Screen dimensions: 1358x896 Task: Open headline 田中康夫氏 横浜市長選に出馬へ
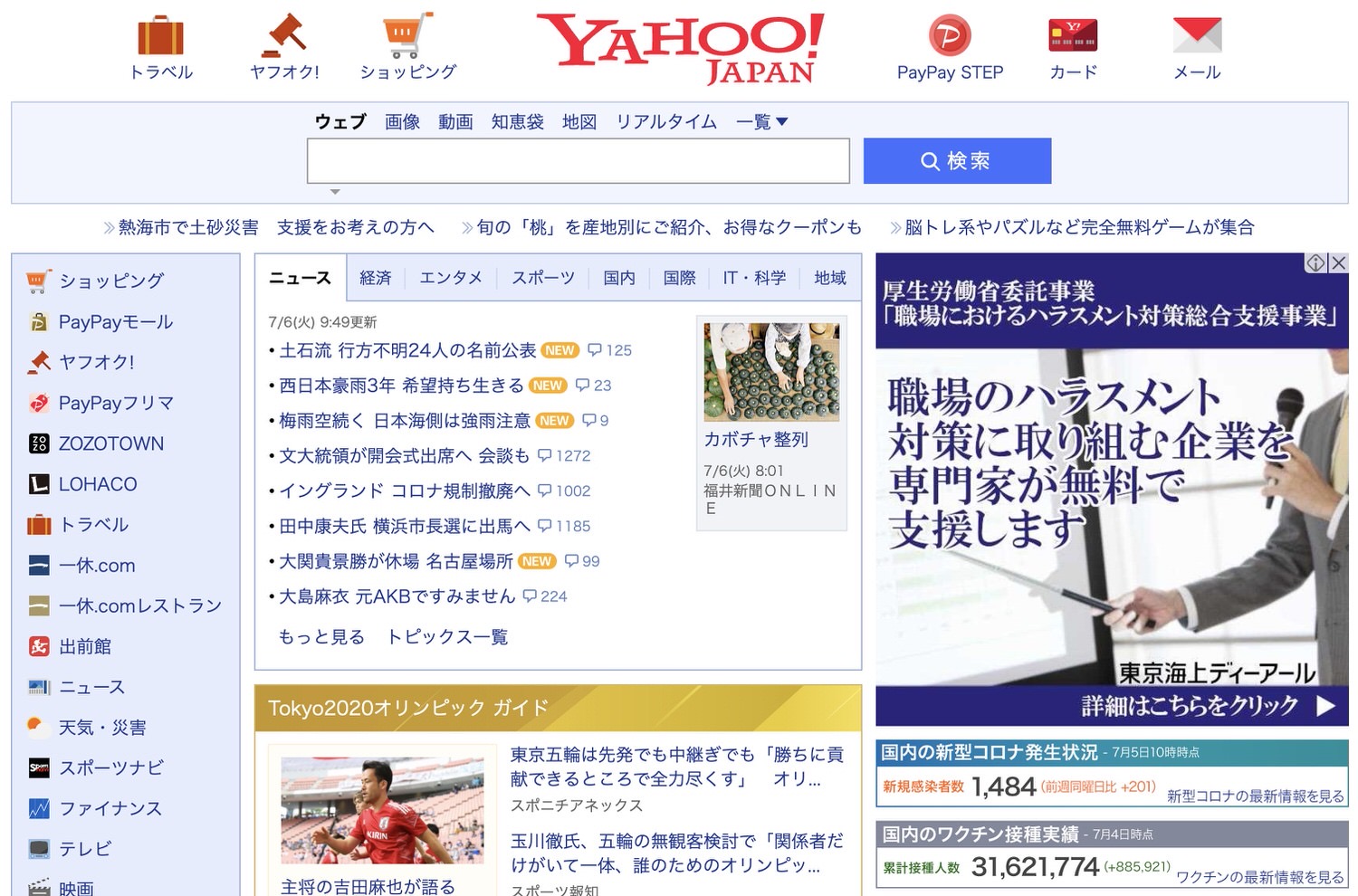click(x=405, y=526)
